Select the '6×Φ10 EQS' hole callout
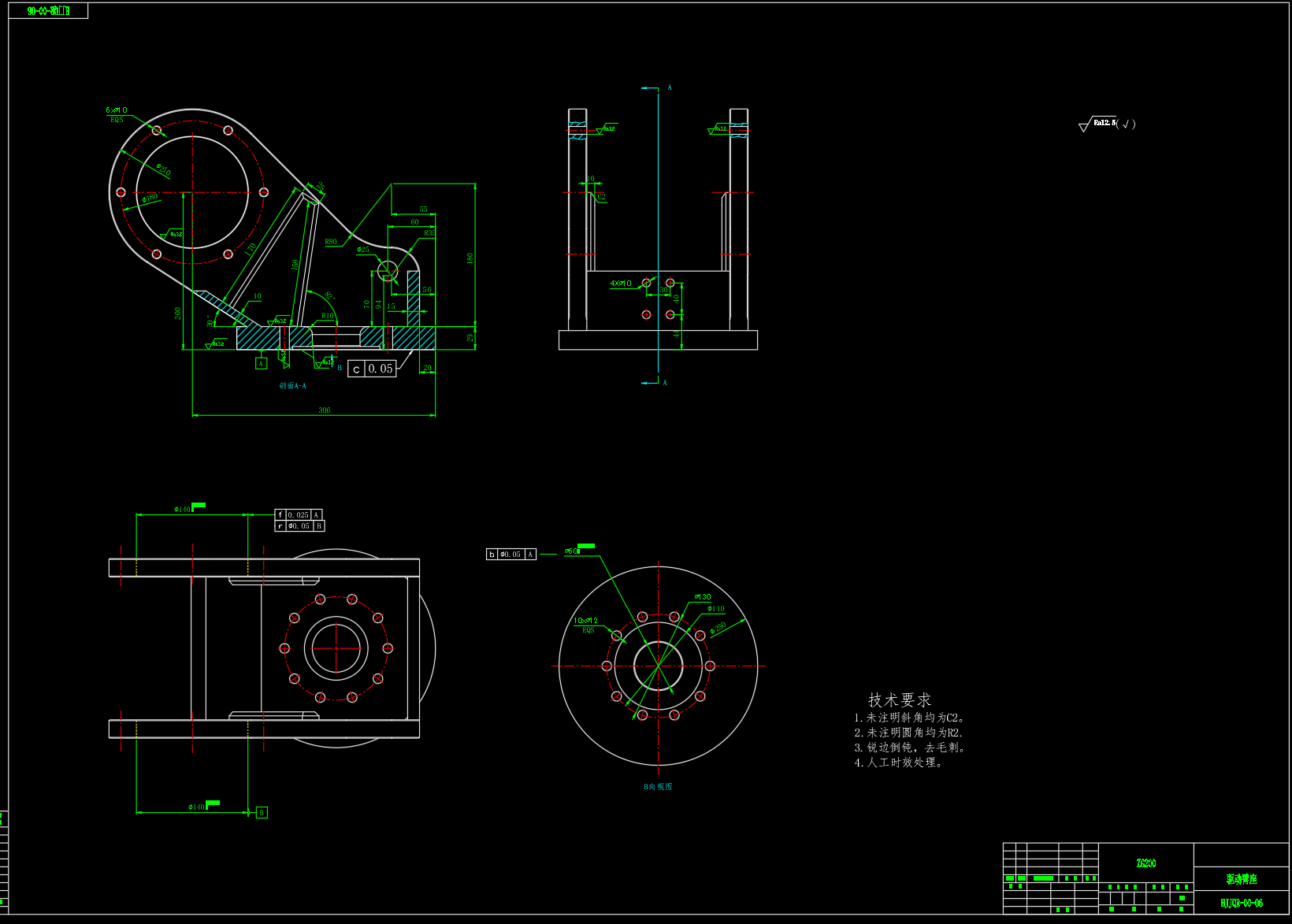Viewport: 1292px width, 924px height. pos(117,114)
